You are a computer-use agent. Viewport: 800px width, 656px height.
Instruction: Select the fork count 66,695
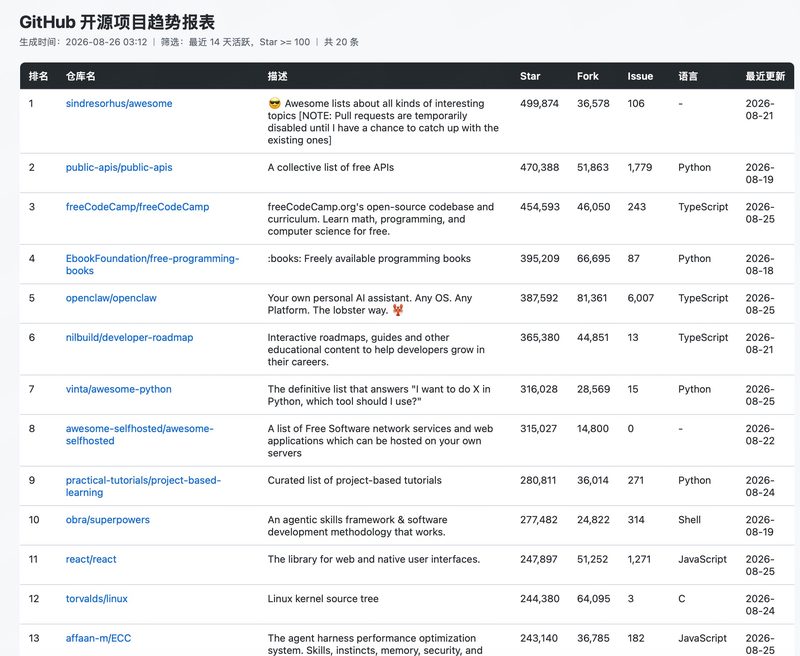click(x=593, y=259)
